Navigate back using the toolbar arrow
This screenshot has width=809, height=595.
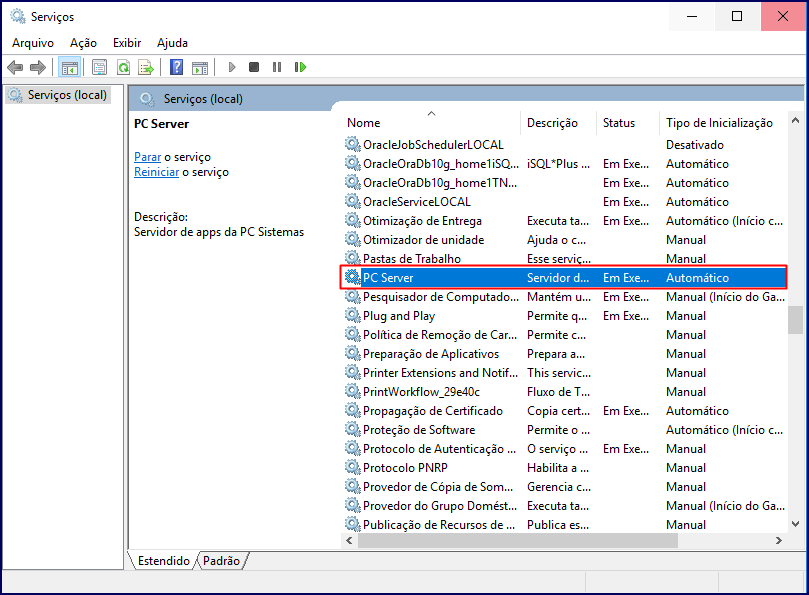pyautogui.click(x=14, y=67)
